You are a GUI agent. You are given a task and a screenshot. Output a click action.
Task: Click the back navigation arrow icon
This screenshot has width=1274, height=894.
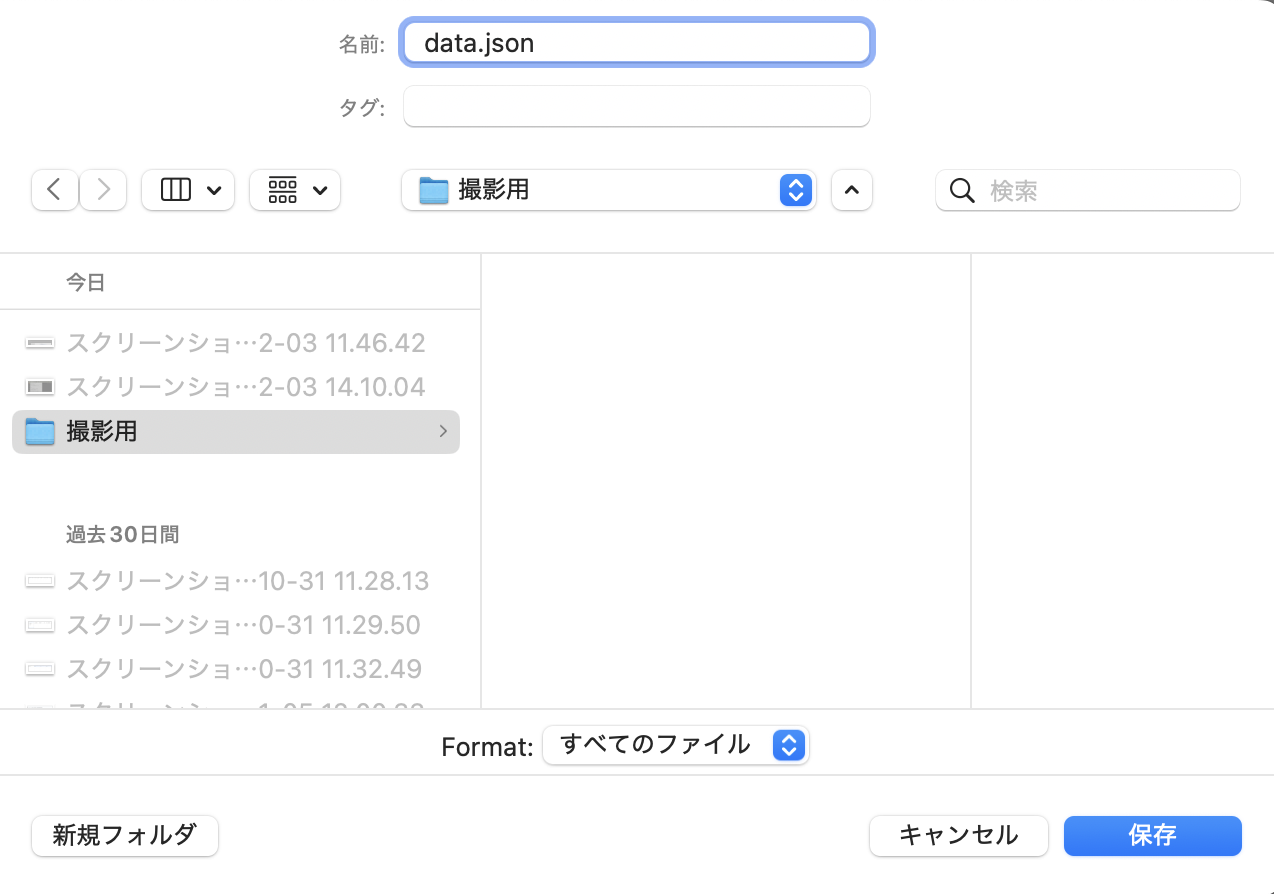coord(54,190)
